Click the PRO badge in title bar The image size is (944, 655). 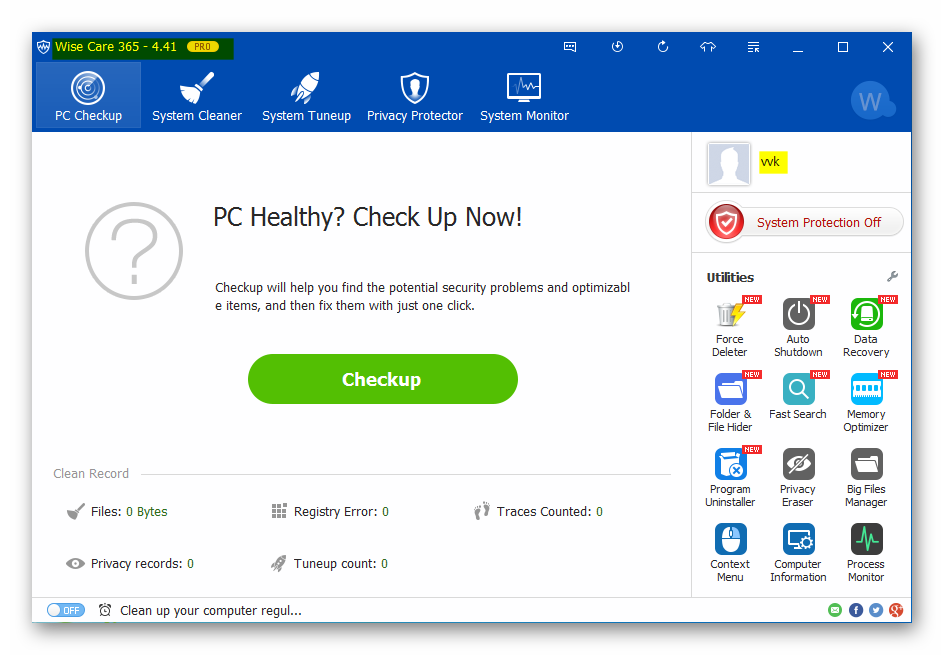203,46
